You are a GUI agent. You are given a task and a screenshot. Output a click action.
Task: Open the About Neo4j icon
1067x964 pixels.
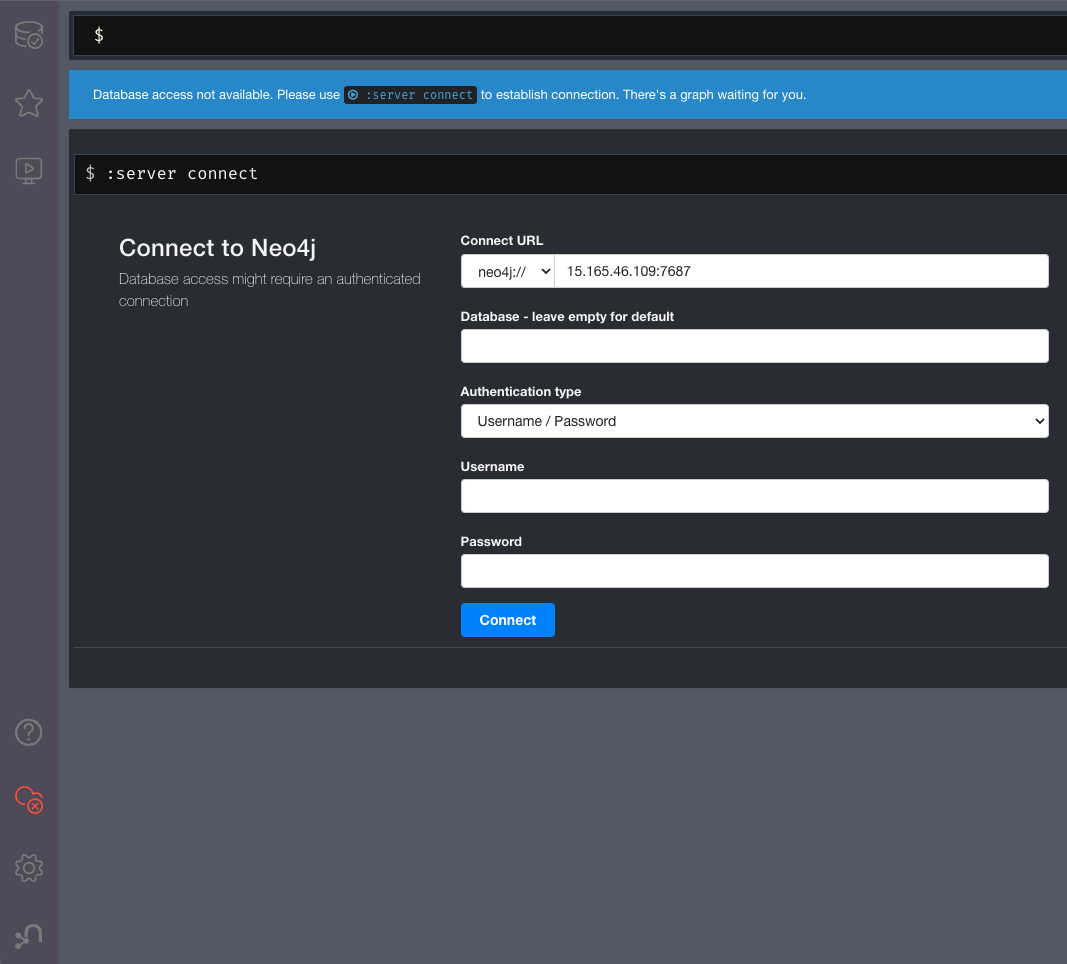[x=29, y=936]
